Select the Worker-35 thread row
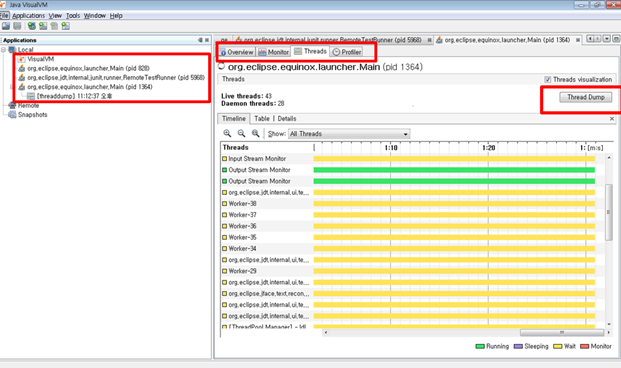This screenshot has height=368, width=621. (x=412, y=237)
